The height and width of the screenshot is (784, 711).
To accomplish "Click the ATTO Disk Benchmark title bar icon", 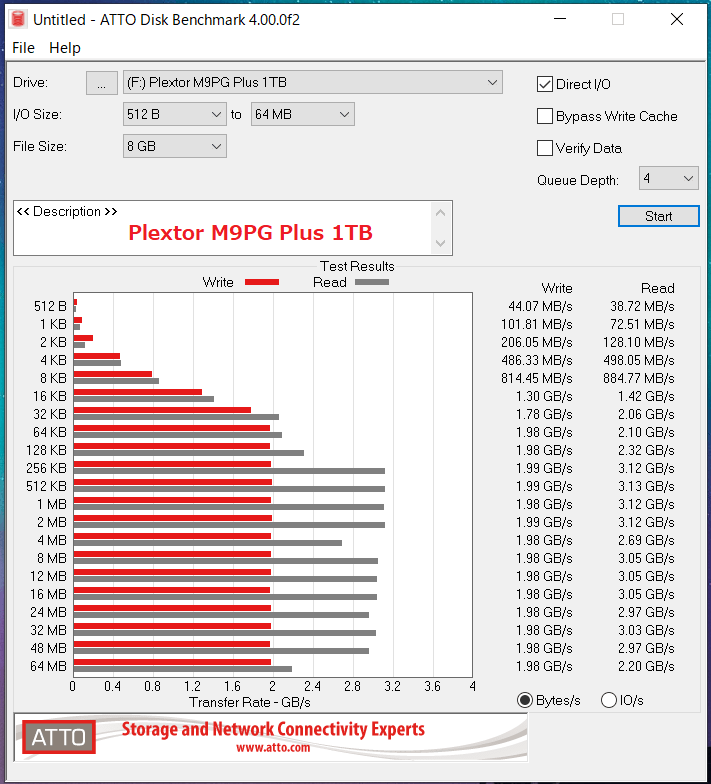I will (x=18, y=19).
